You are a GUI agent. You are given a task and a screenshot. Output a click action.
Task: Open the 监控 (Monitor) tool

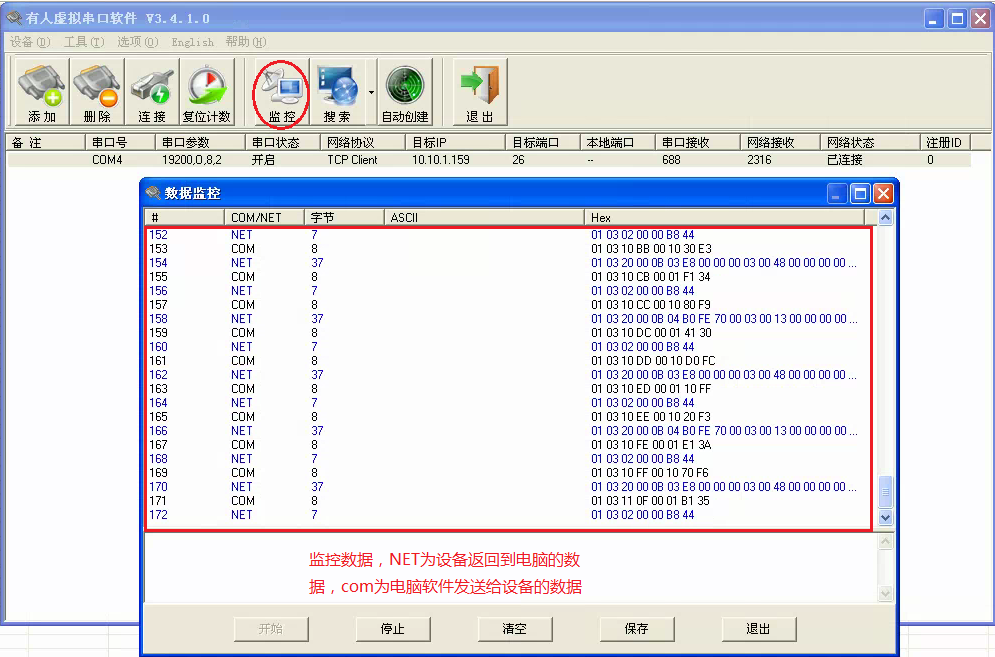[282, 92]
